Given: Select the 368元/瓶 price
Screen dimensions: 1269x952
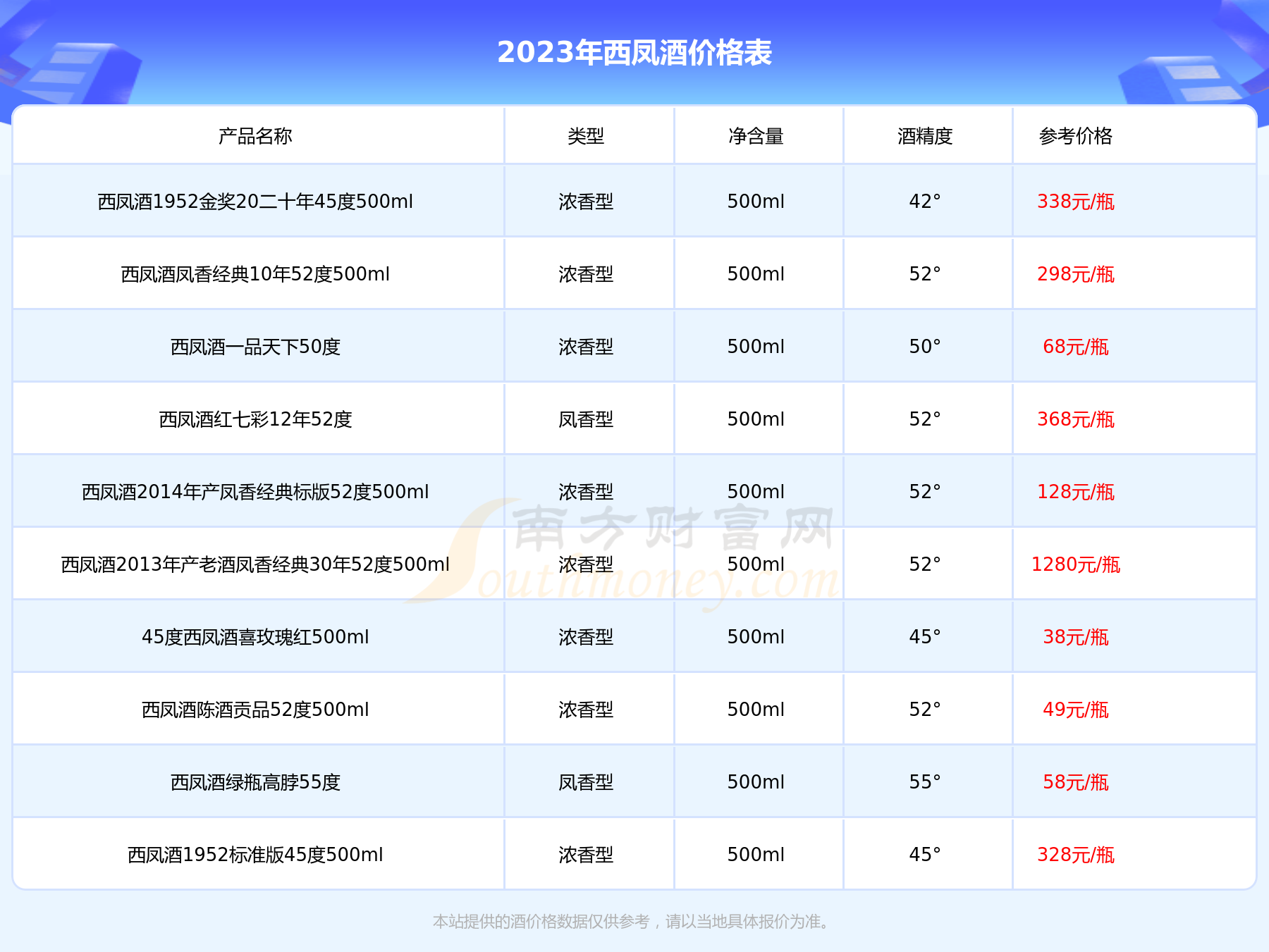Looking at the screenshot, I should click(1076, 419).
